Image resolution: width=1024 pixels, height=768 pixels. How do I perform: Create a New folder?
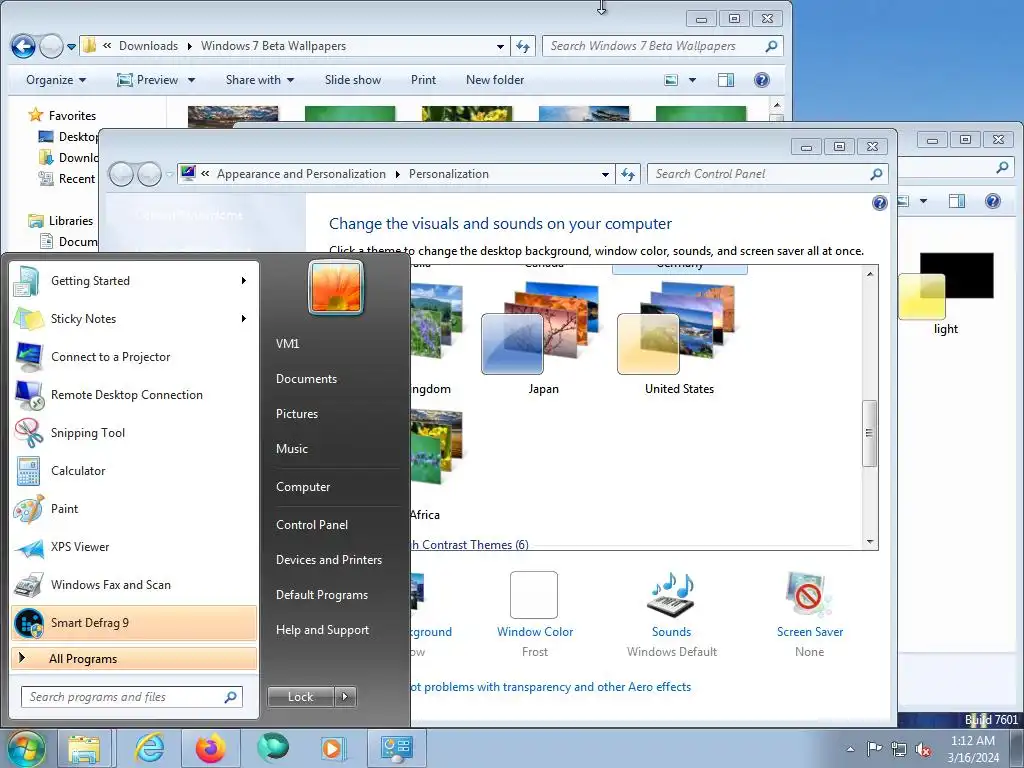[x=495, y=80]
